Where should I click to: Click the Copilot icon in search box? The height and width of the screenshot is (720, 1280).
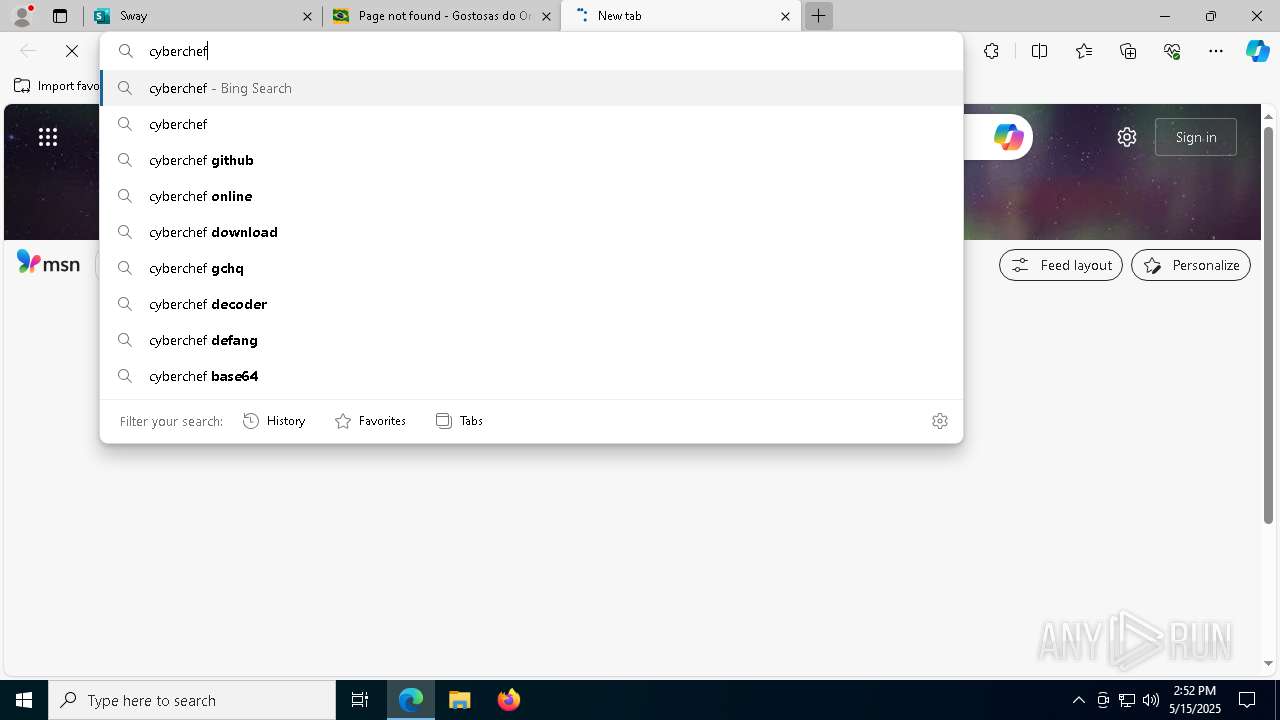1008,137
